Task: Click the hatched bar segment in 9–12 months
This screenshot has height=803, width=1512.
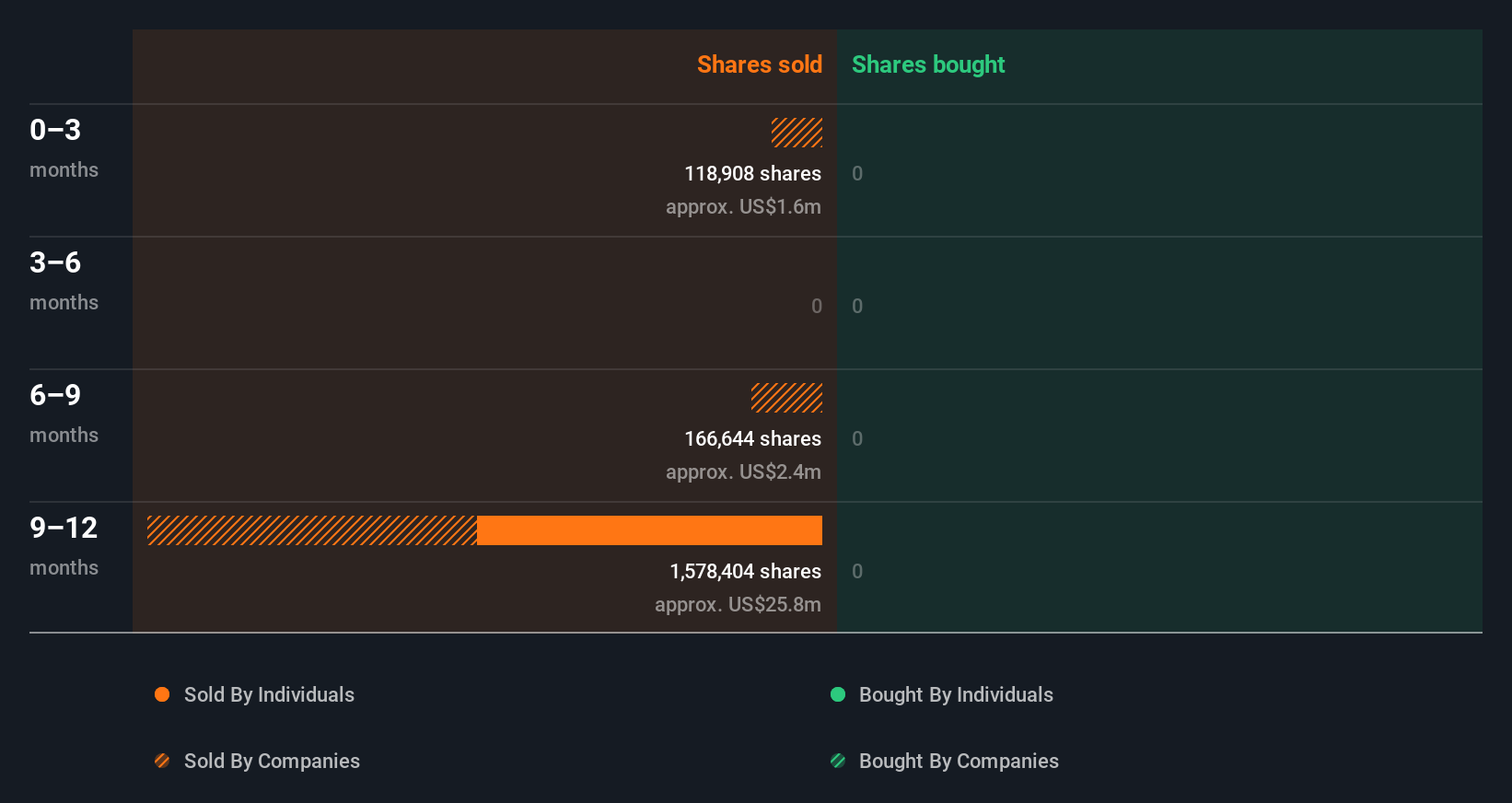Action: (312, 530)
